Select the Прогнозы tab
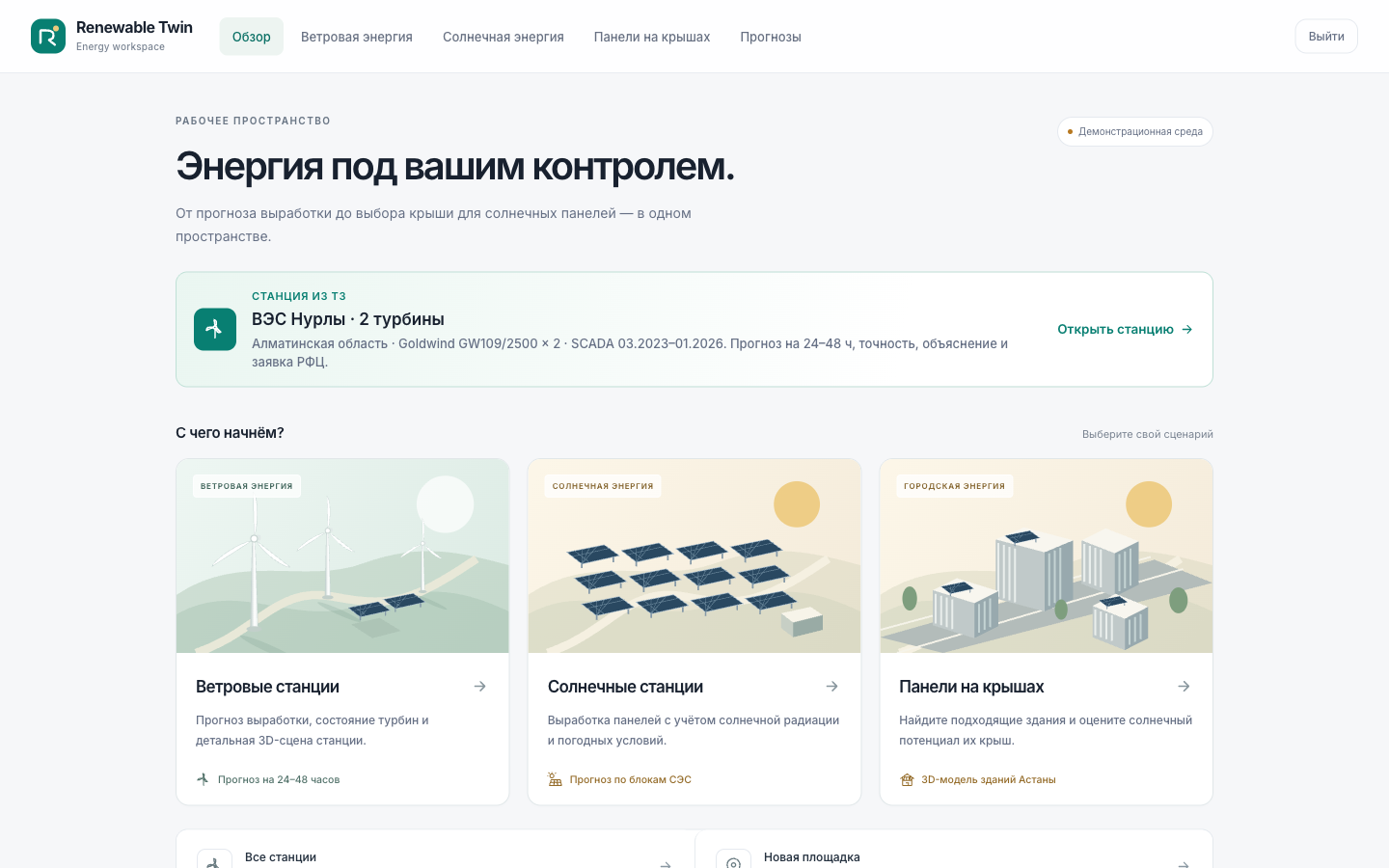Image resolution: width=1389 pixels, height=868 pixels. pos(771,37)
